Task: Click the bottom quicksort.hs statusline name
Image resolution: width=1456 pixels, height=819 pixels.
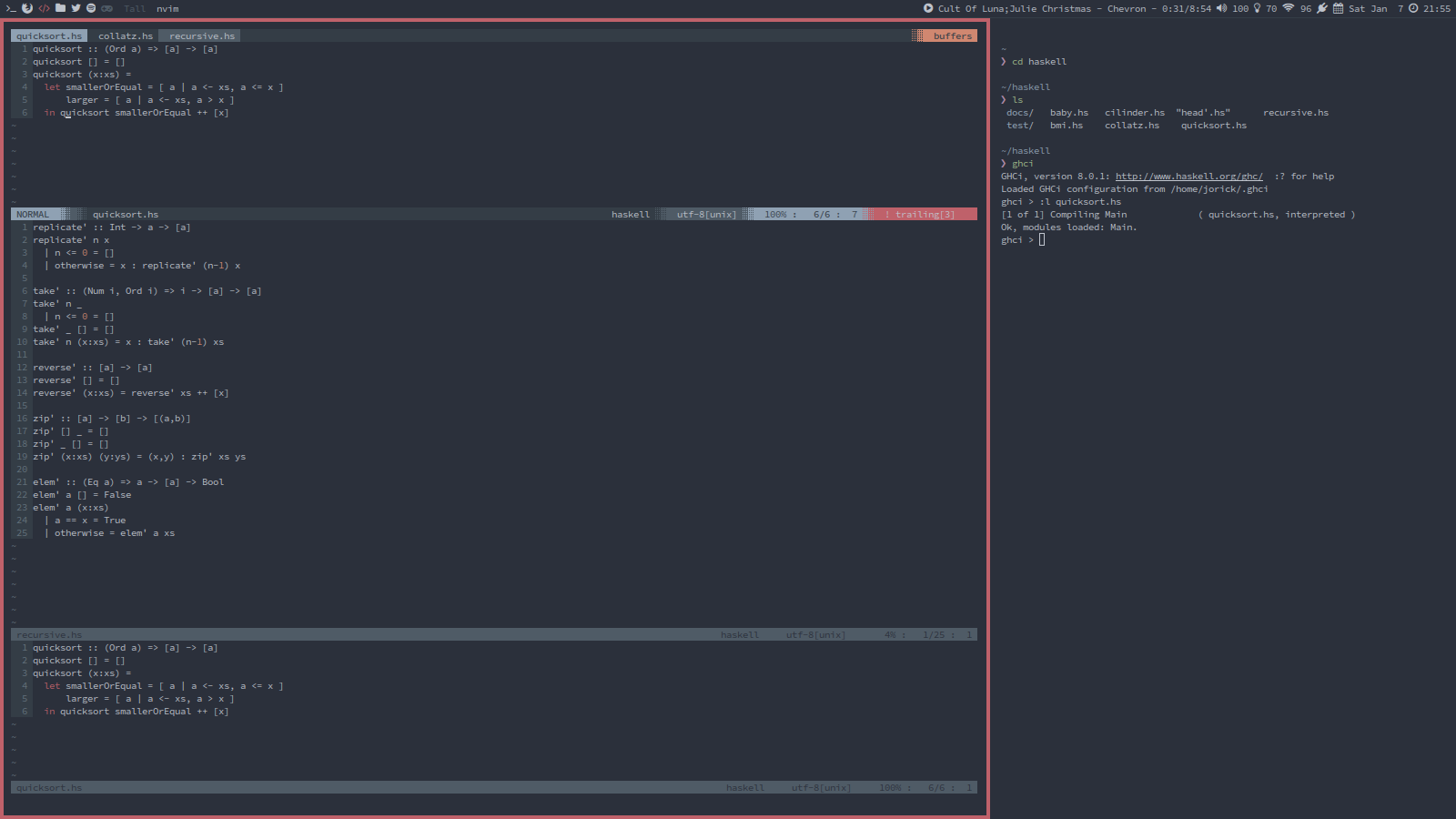Action: click(49, 788)
